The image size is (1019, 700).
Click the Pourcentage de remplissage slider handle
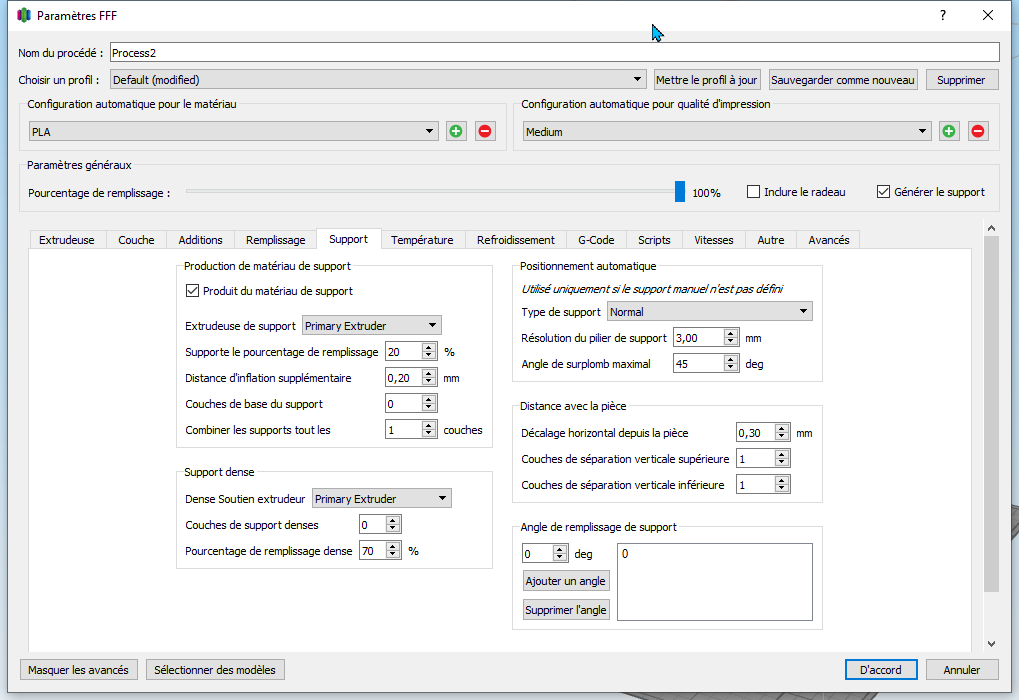pos(680,192)
